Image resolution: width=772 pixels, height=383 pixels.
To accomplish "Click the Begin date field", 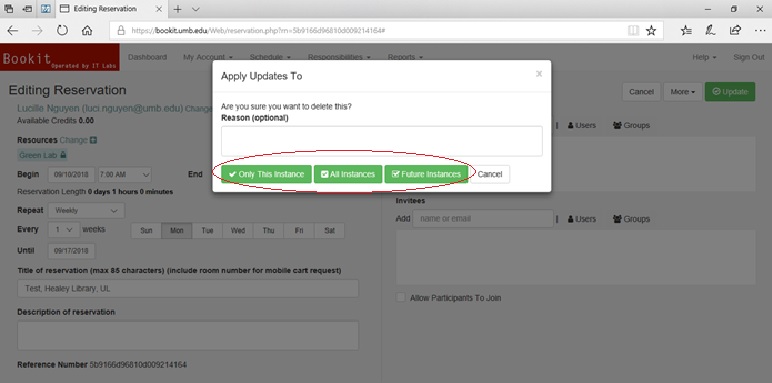I will [72, 174].
